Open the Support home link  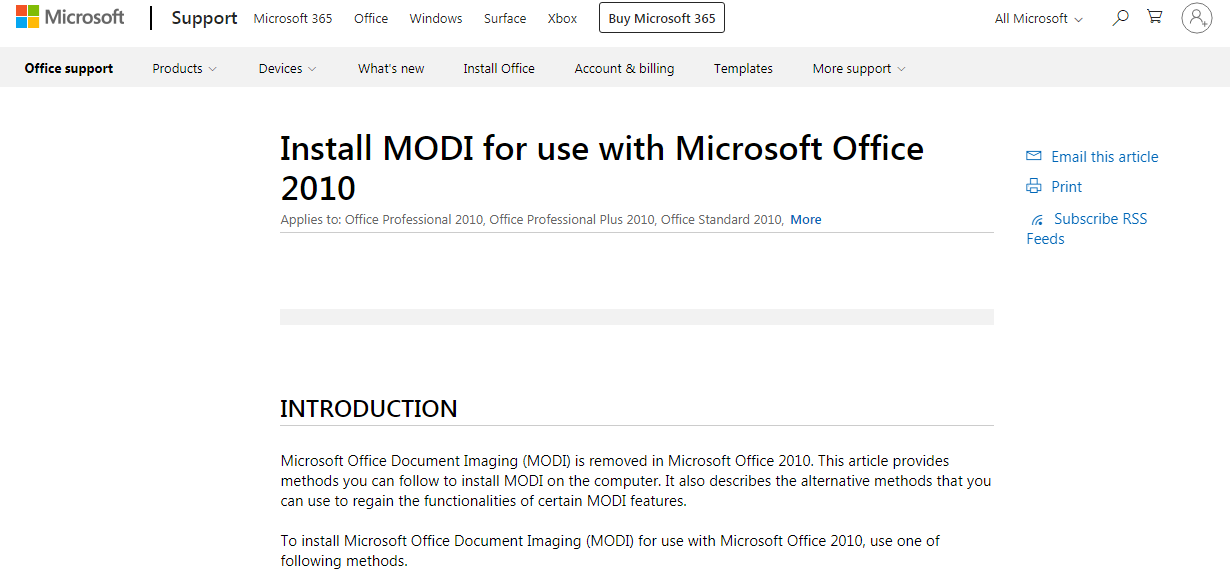204,19
